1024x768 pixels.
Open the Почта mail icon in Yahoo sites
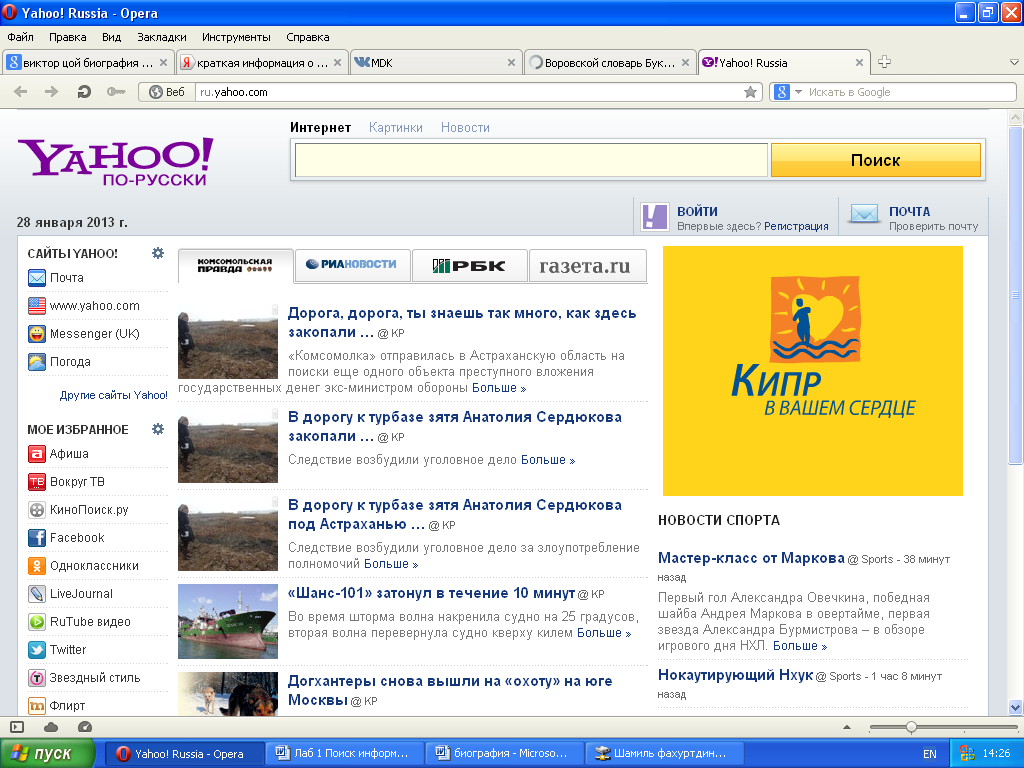(x=37, y=278)
